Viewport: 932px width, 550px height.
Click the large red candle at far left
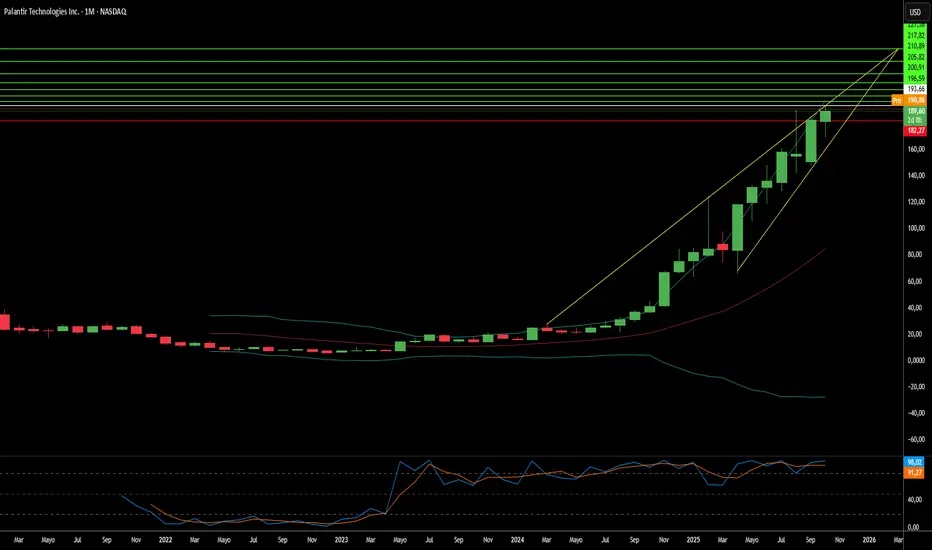[x=4, y=322]
